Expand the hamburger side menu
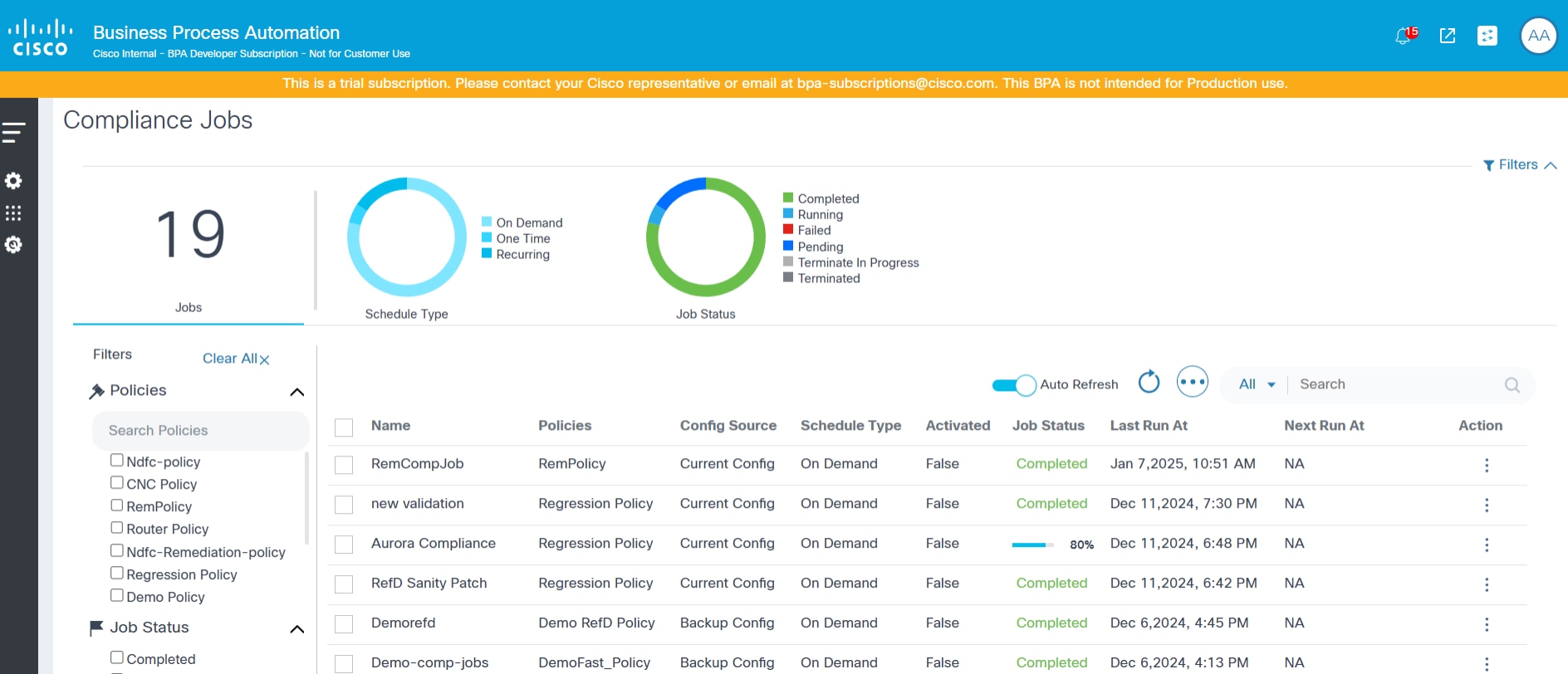The width and height of the screenshot is (1568, 674). point(13,132)
